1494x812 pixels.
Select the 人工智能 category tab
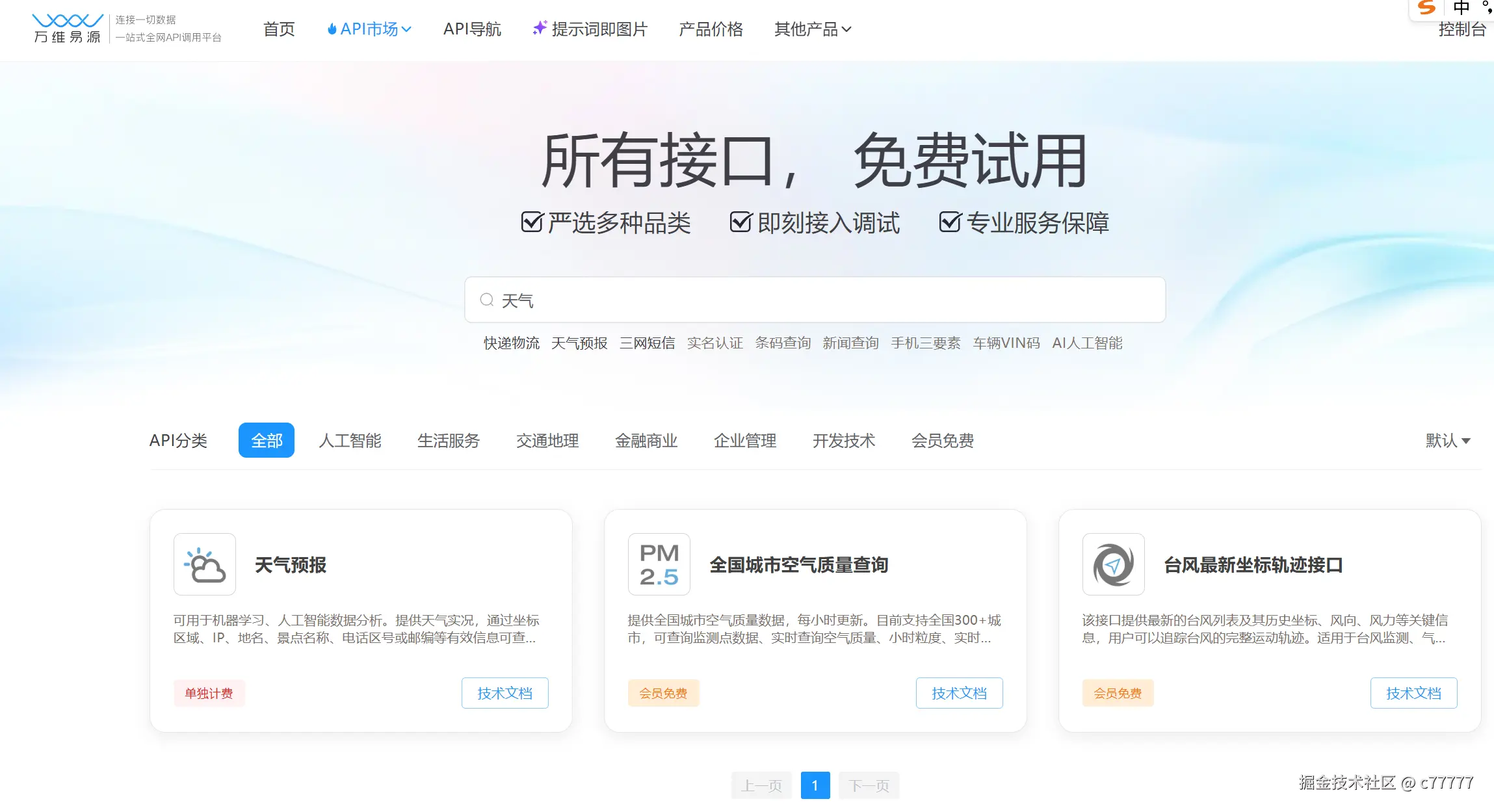350,441
